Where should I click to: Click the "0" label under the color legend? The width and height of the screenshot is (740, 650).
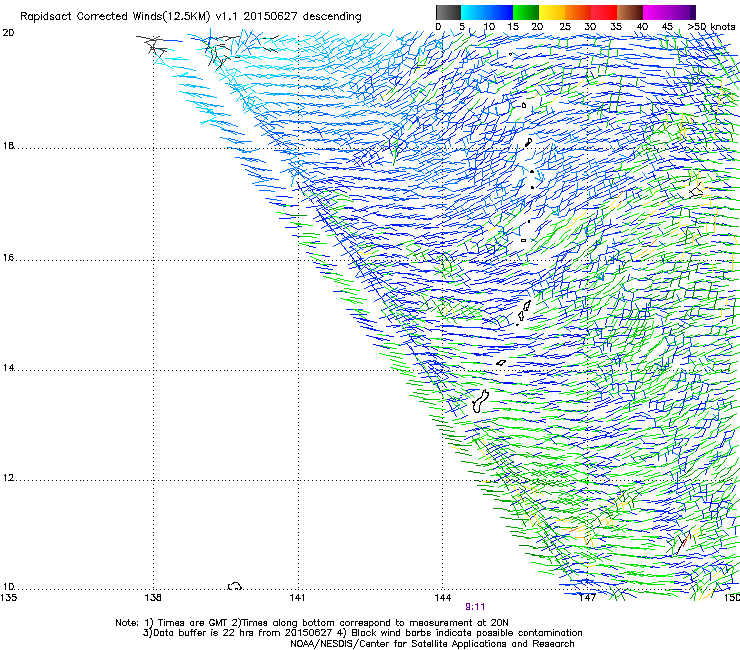point(438,27)
